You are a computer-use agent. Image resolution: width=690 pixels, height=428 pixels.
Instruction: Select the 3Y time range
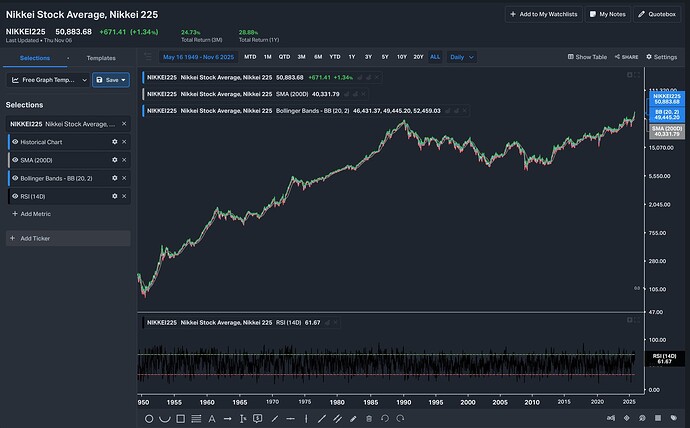pyautogui.click(x=368, y=57)
